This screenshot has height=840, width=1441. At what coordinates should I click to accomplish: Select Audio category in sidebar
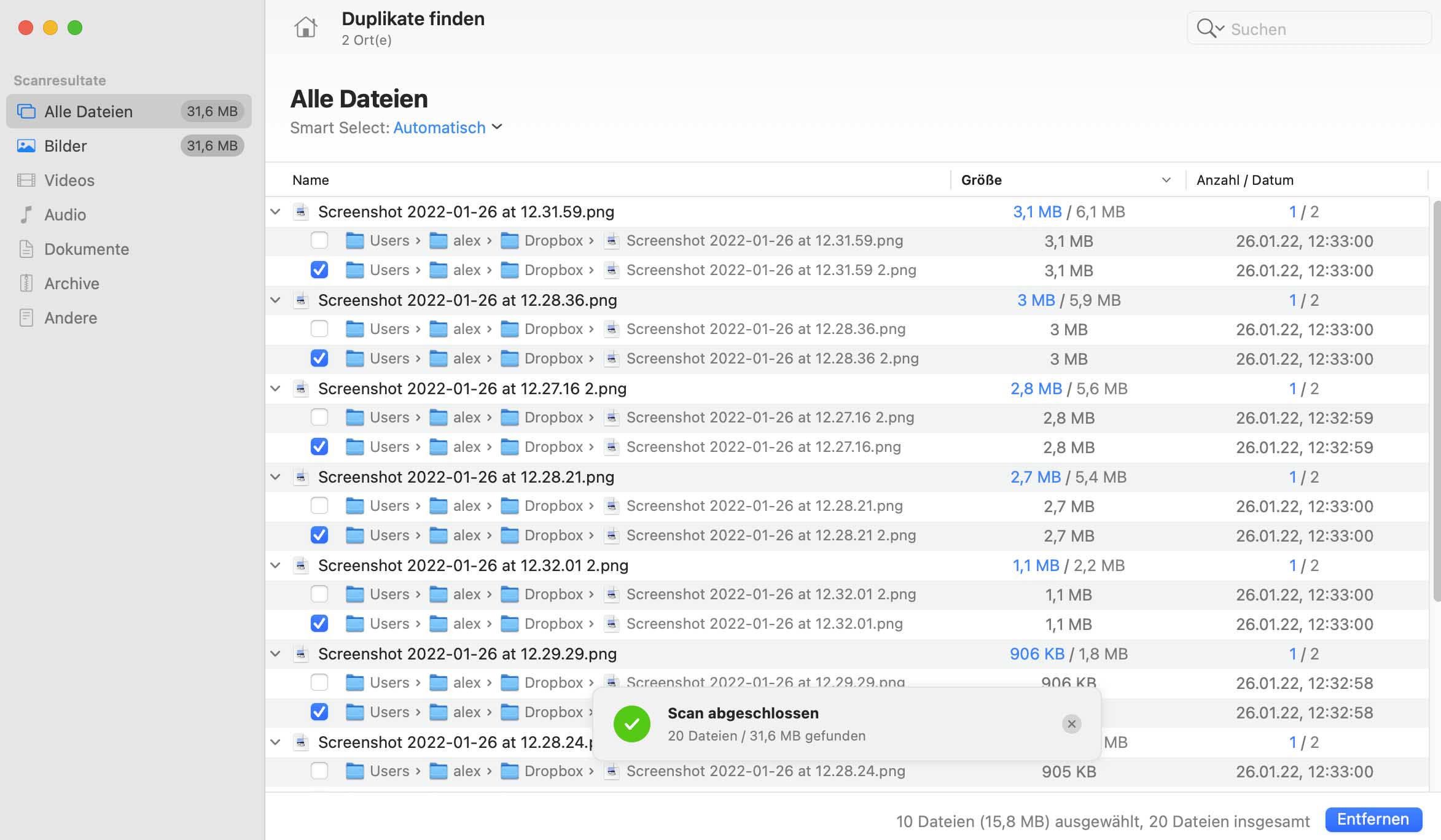(129, 214)
